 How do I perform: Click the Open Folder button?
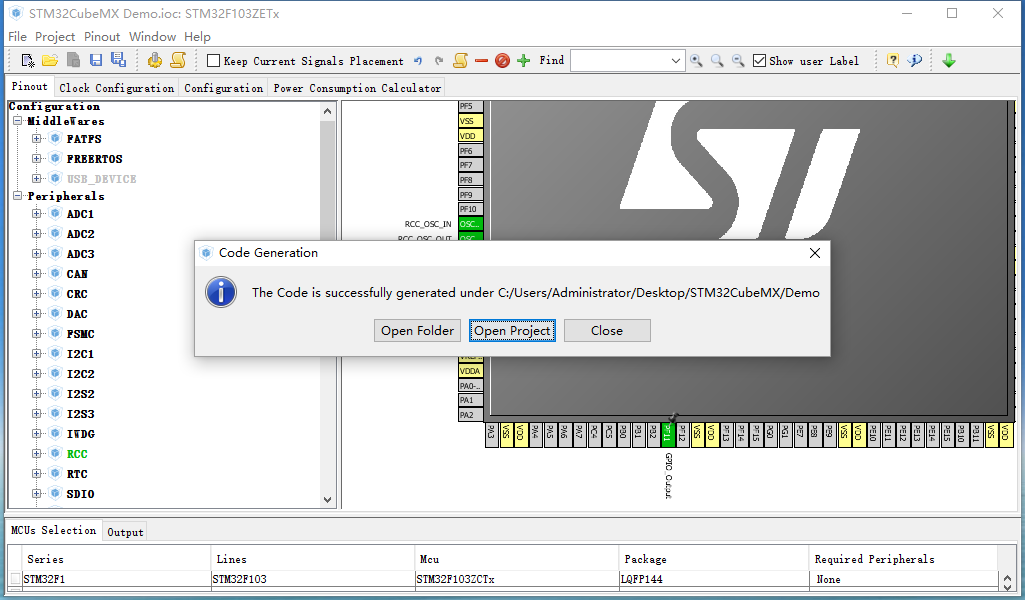tap(417, 331)
